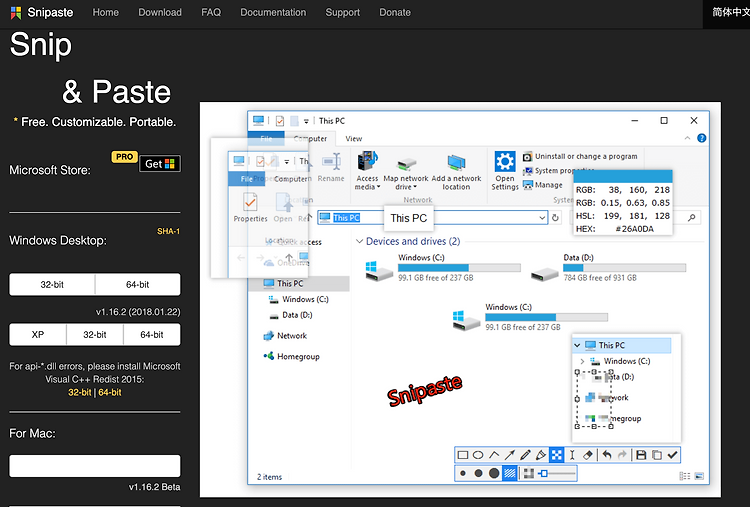Select the arrow annotation tool

(510, 455)
